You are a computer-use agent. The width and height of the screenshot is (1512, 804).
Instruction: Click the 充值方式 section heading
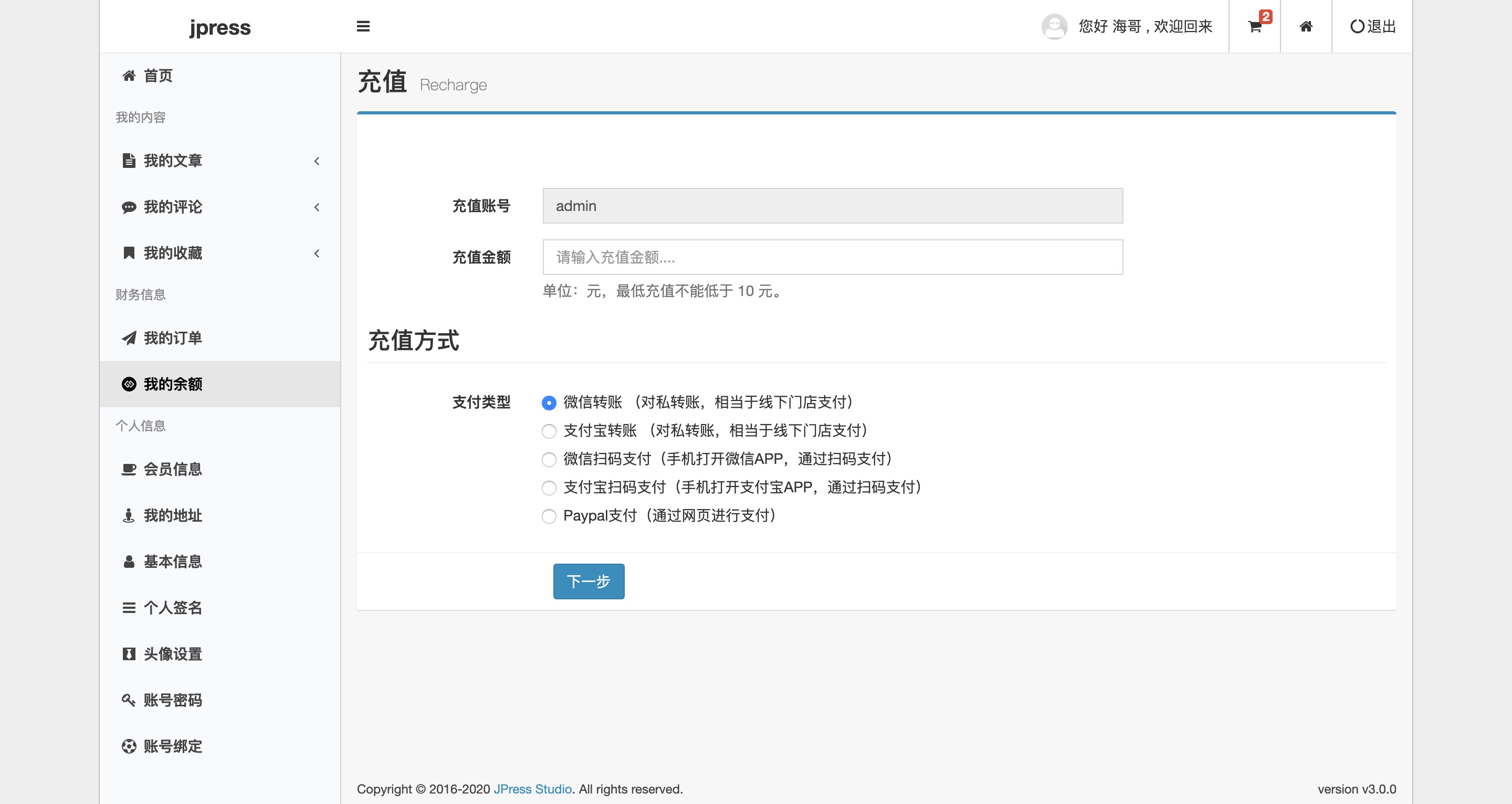point(414,341)
